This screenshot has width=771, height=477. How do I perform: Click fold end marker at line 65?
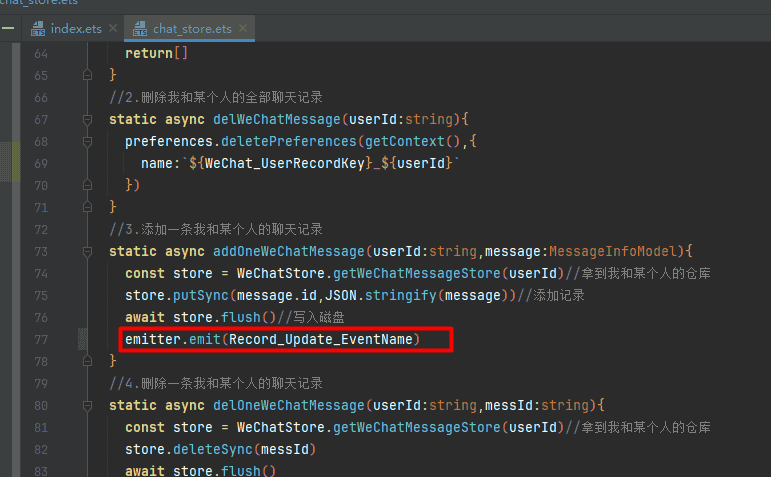pyautogui.click(x=88, y=75)
